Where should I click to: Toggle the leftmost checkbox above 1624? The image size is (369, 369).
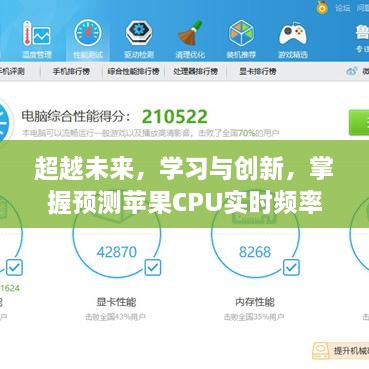point(14,267)
